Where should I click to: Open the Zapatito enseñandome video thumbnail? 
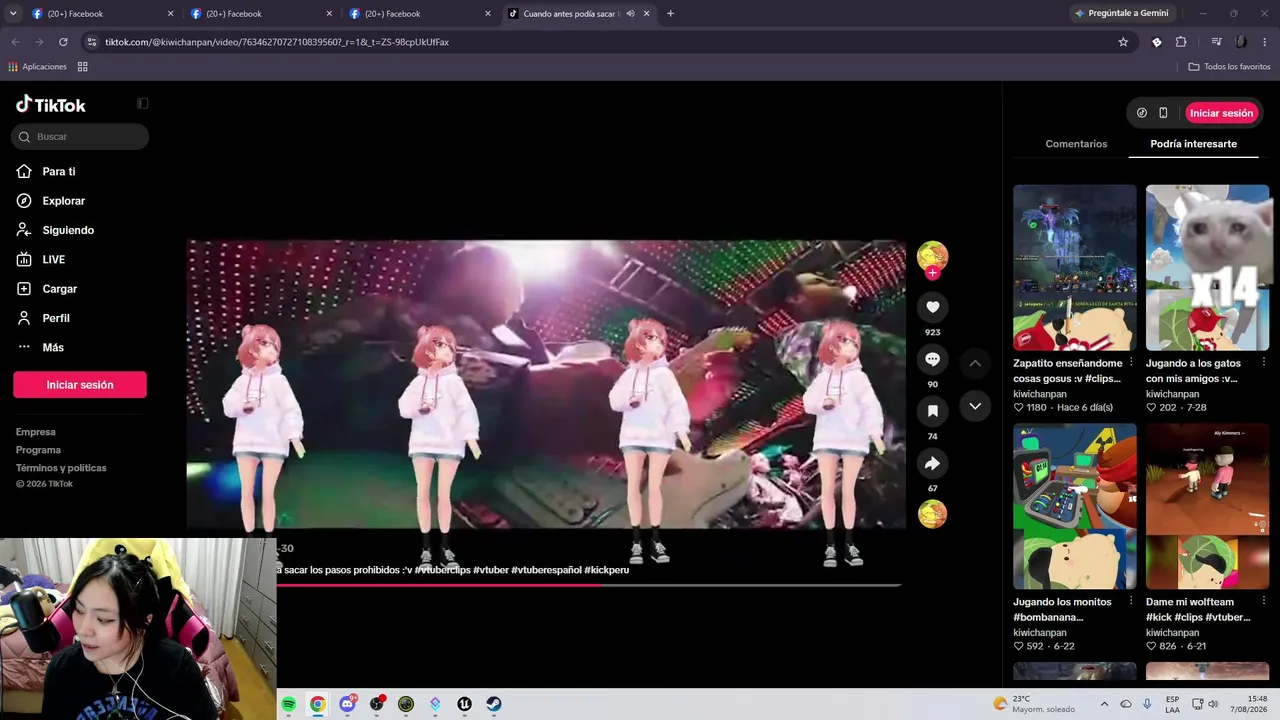(x=1075, y=267)
